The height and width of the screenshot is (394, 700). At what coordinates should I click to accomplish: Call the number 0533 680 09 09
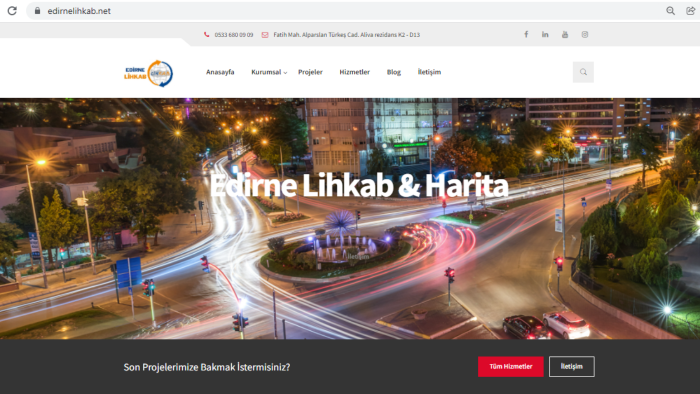click(x=233, y=35)
